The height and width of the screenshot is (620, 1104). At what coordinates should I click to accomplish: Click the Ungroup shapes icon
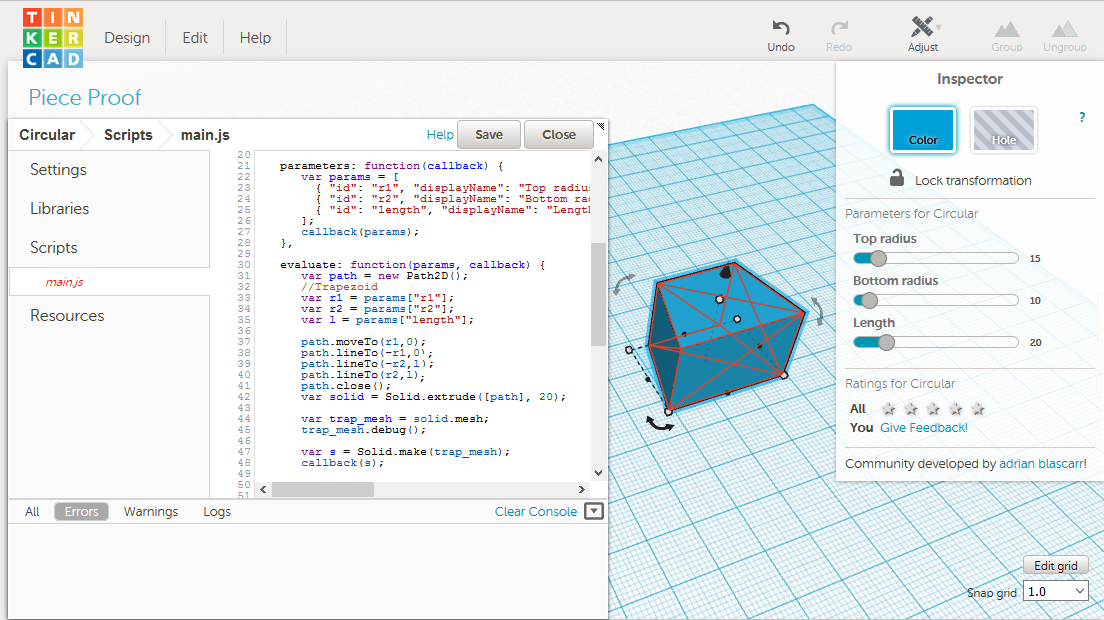[1065, 29]
